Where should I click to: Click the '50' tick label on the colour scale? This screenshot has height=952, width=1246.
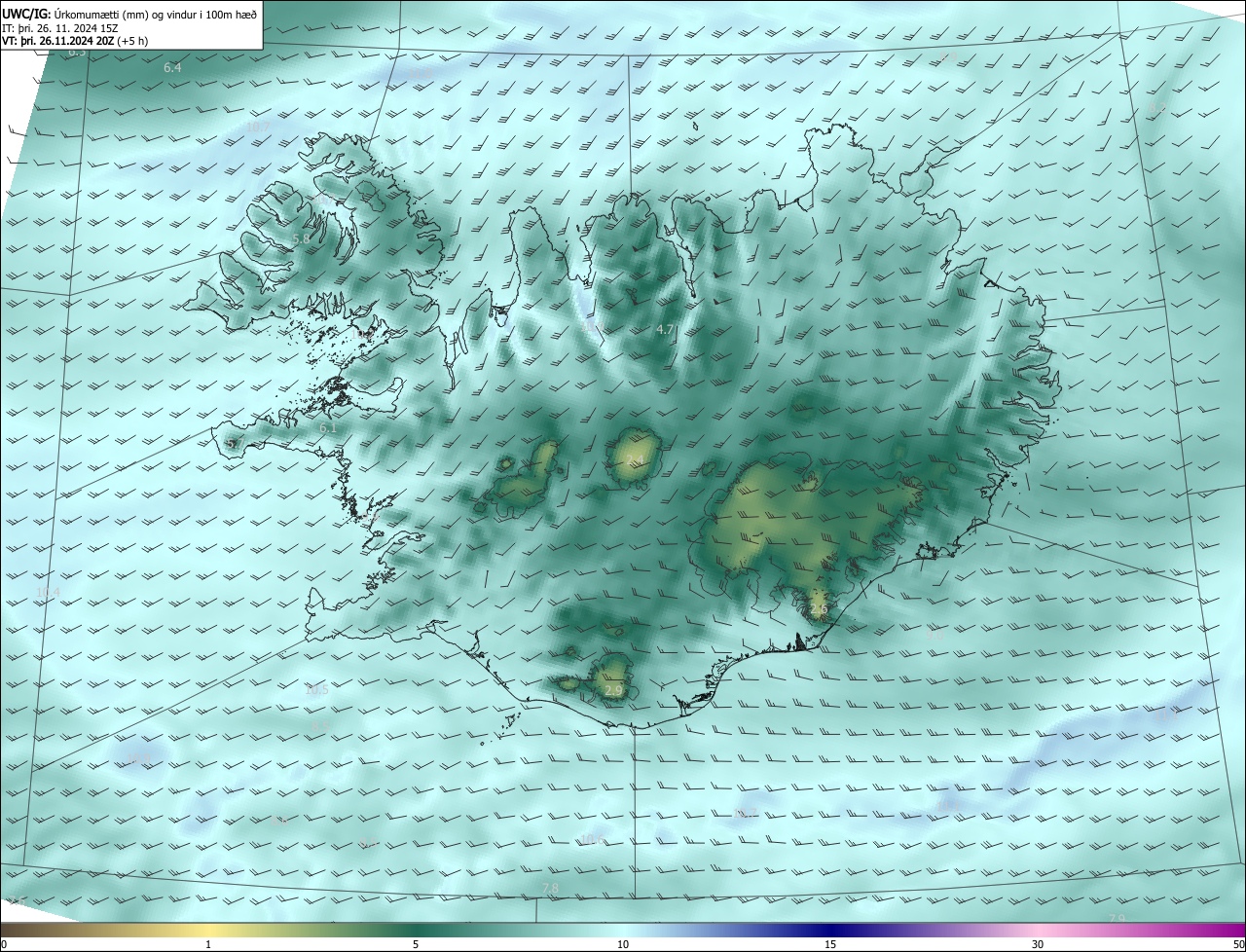tap(1238, 944)
